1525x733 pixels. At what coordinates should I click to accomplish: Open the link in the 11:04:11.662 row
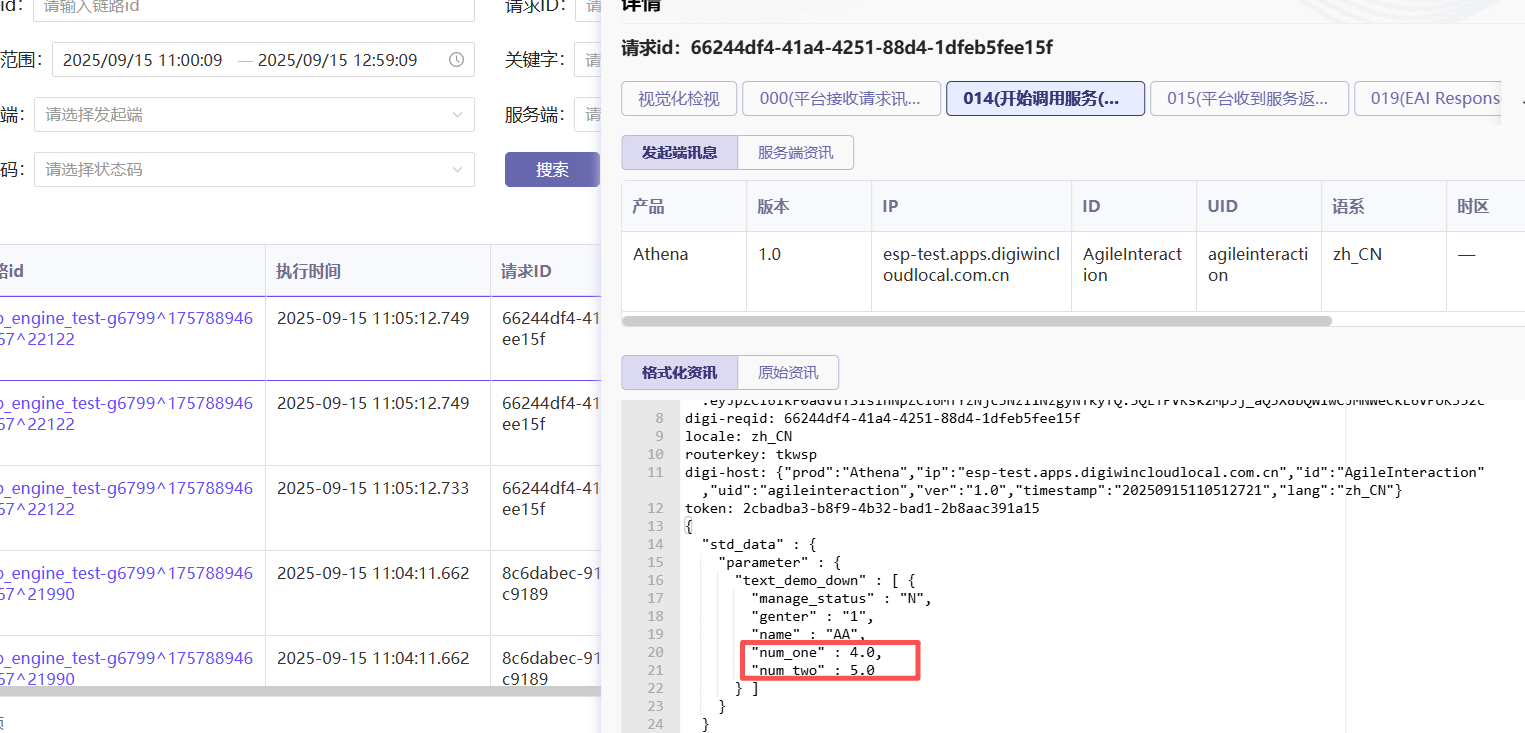tap(126, 583)
